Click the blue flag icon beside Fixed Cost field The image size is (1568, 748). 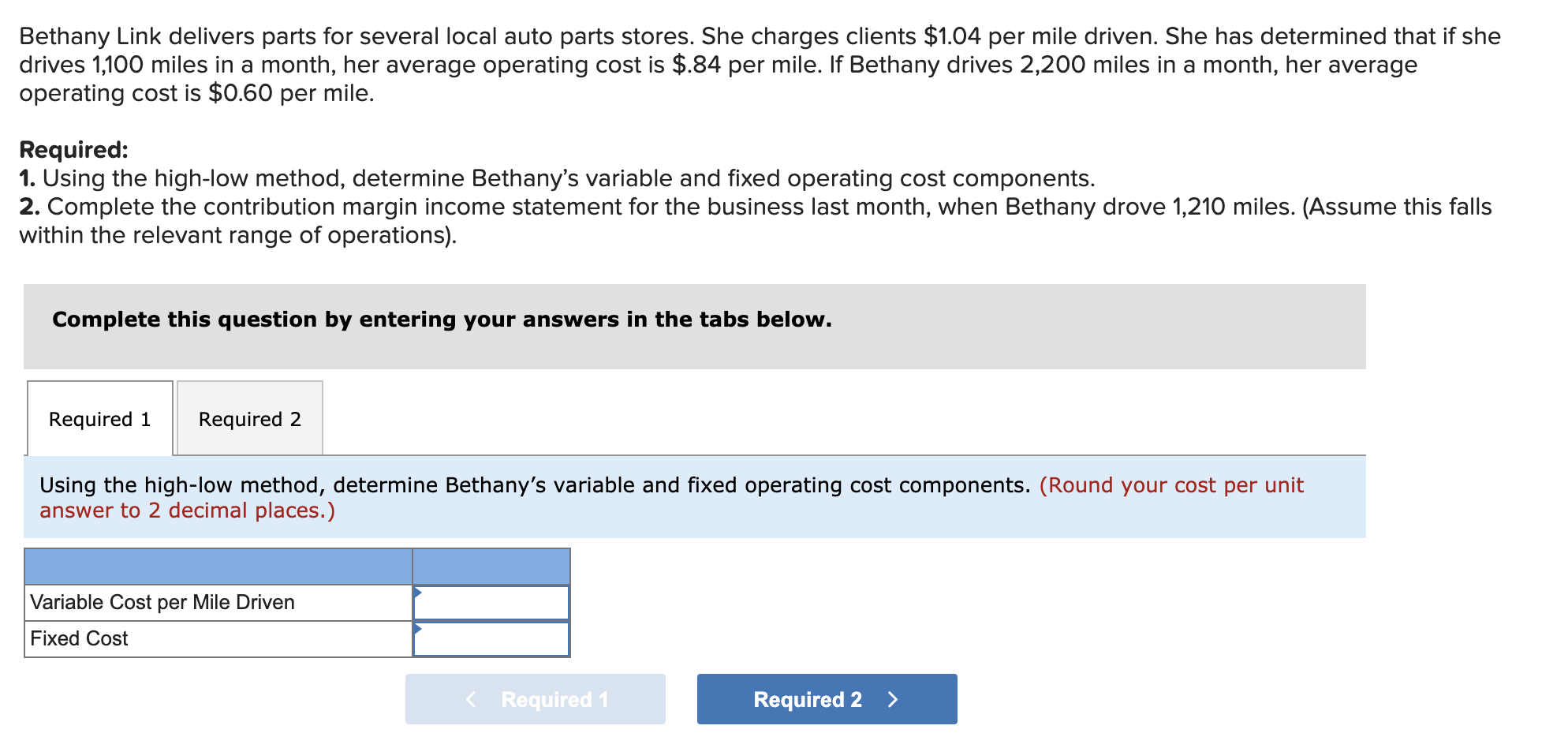(419, 629)
